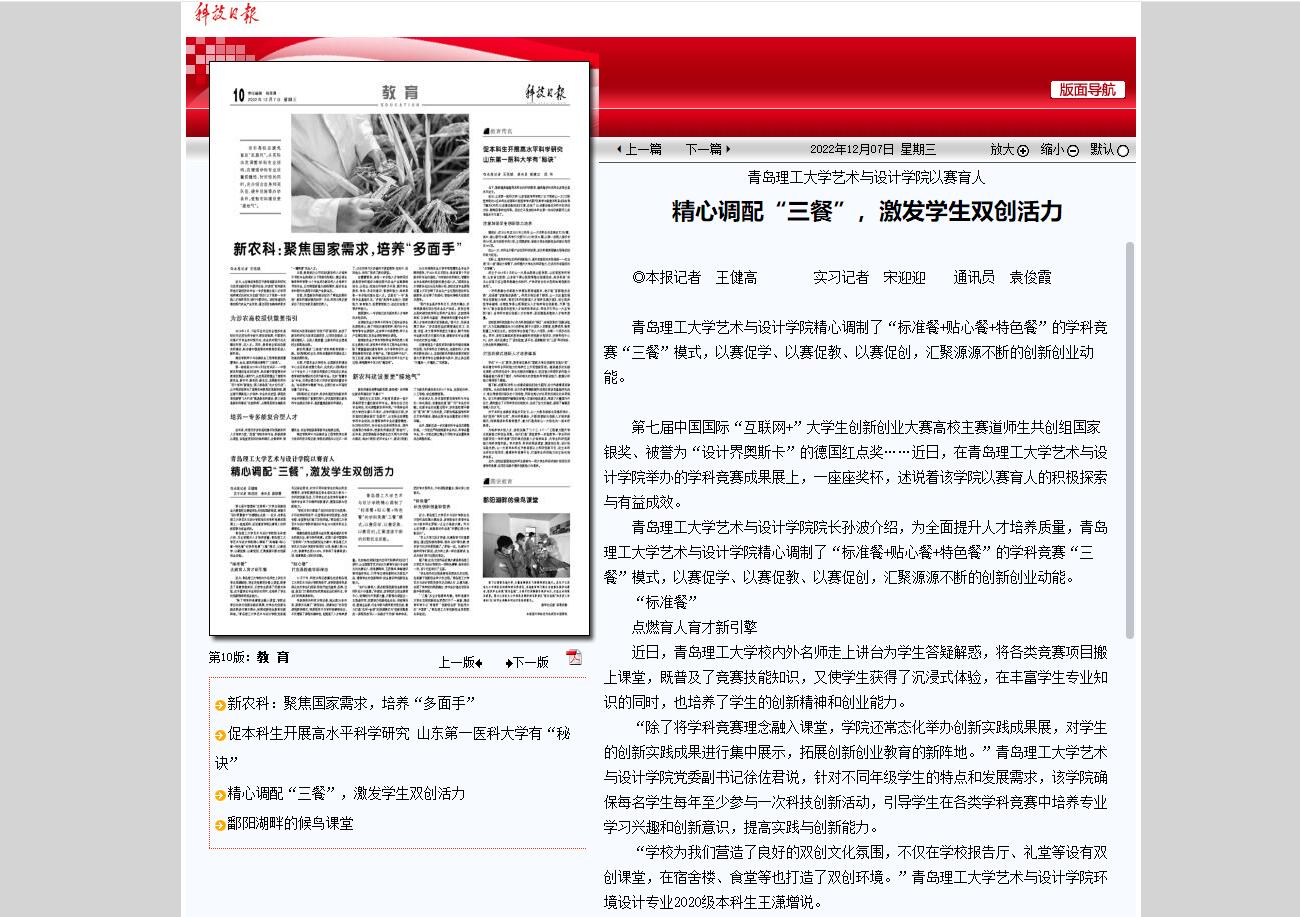Open the 版面导航 page navigation menu
This screenshot has width=1300, height=917.
[1087, 90]
